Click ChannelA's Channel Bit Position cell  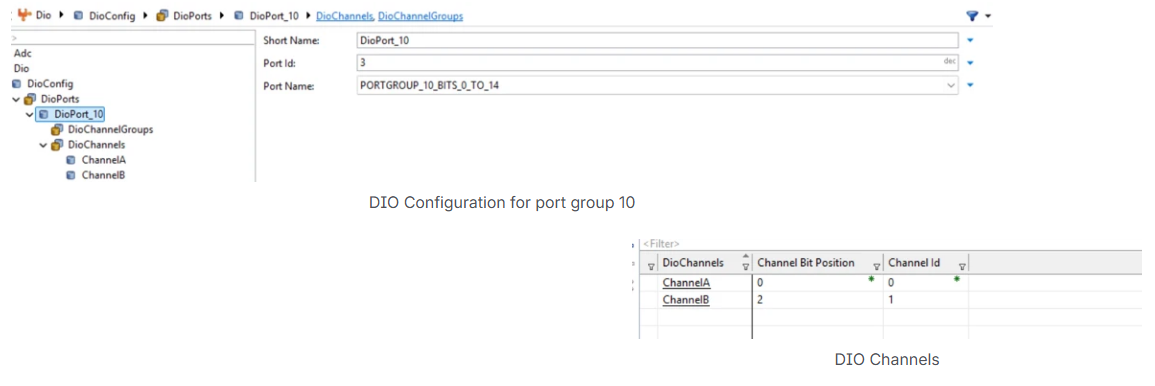818,283
